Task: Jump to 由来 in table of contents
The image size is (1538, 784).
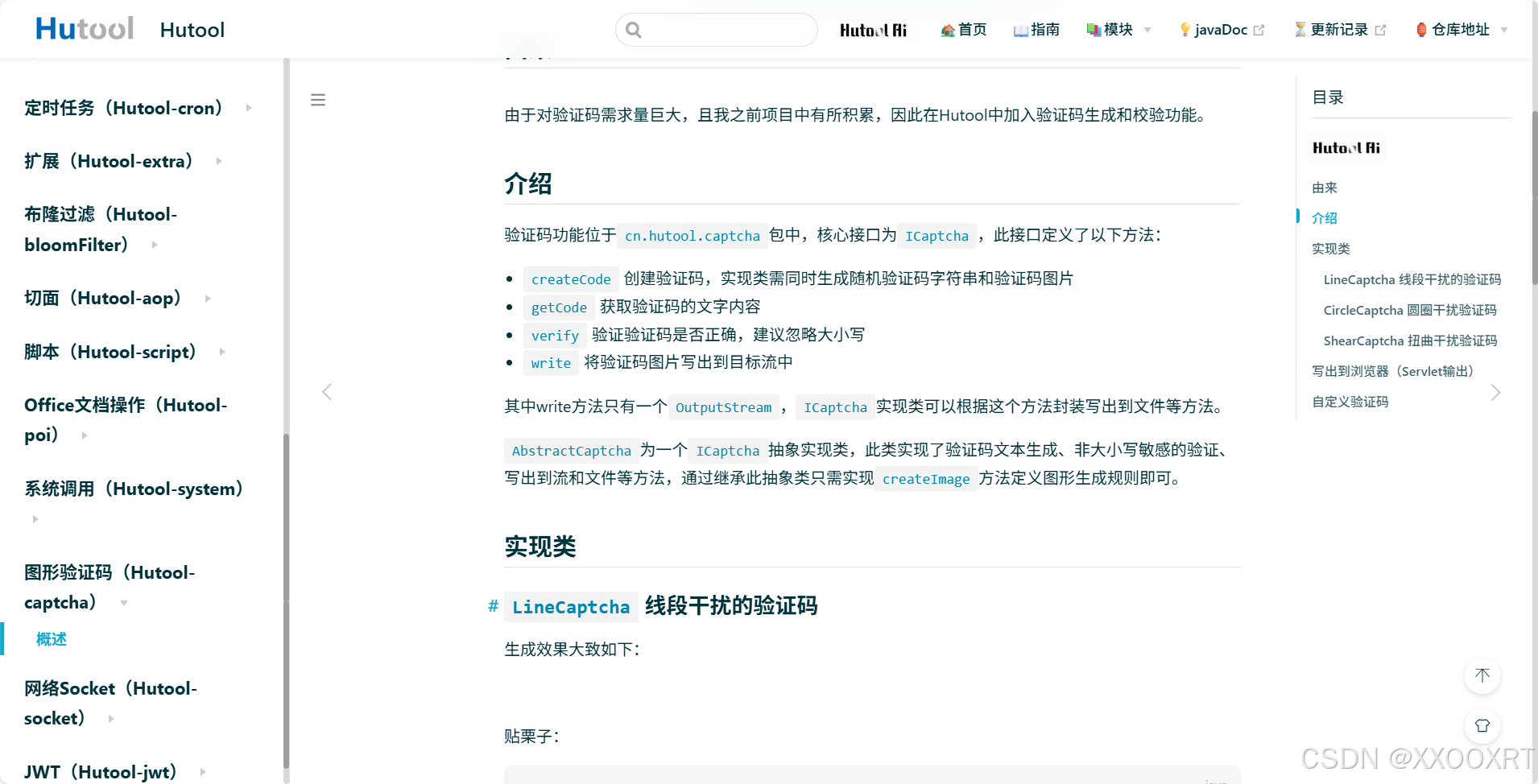Action: [x=1325, y=188]
